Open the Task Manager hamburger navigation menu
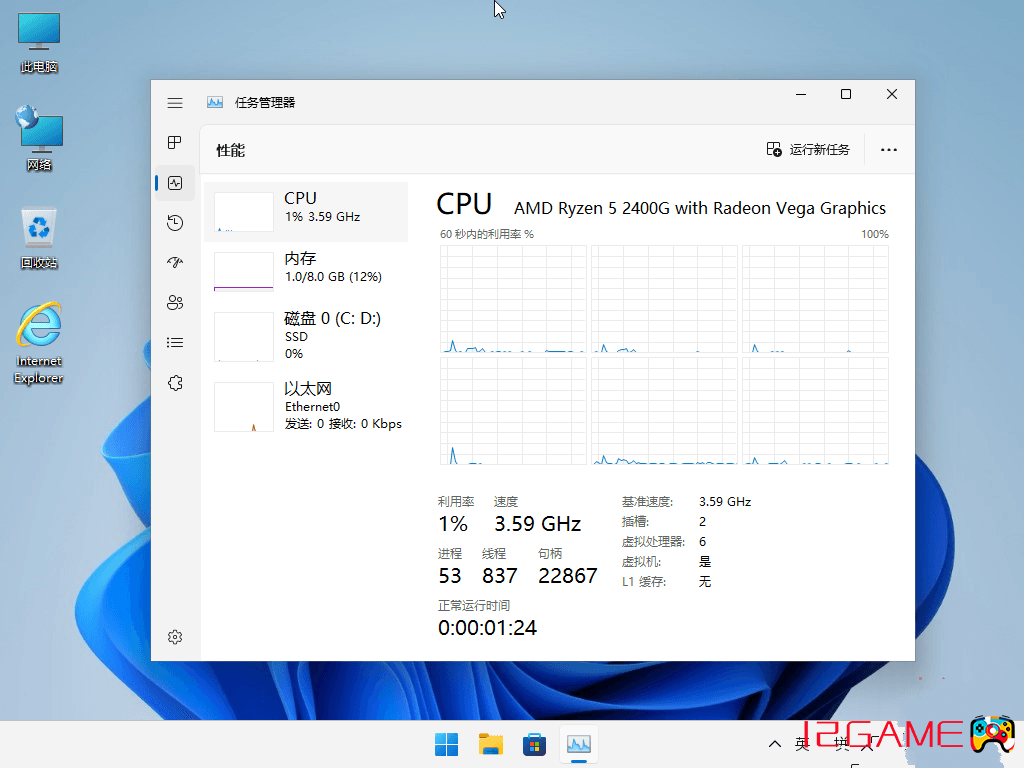This screenshot has height=768, width=1024. pyautogui.click(x=174, y=103)
